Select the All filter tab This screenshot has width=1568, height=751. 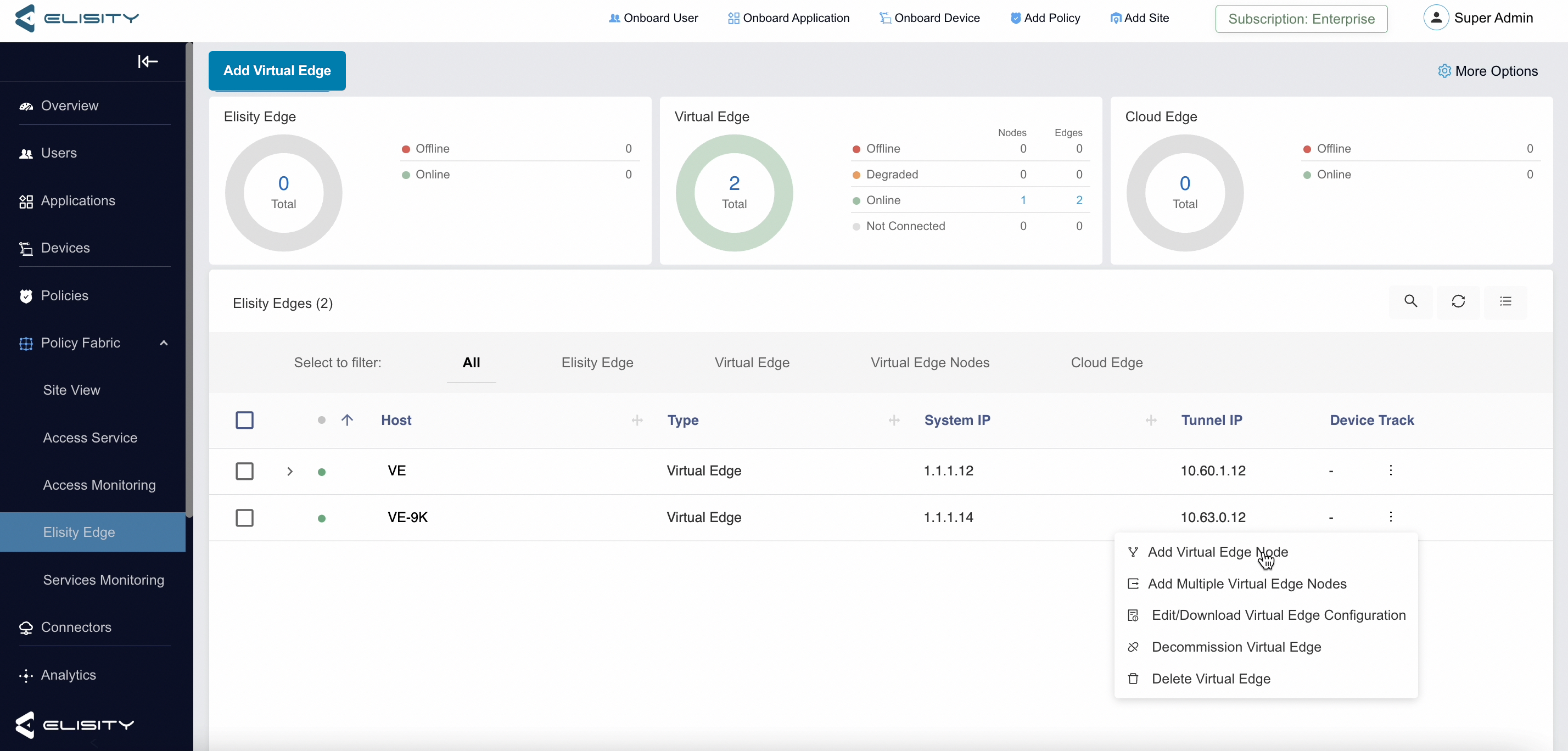(471, 363)
